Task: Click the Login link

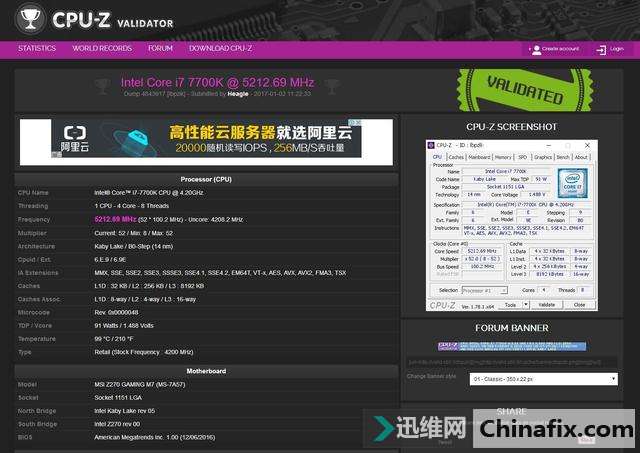Action: [617, 49]
